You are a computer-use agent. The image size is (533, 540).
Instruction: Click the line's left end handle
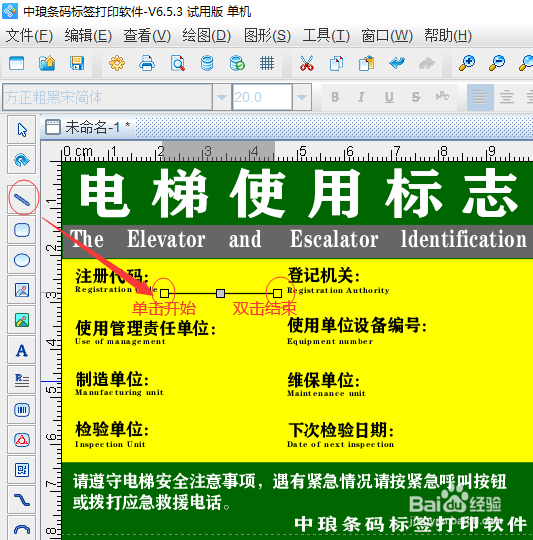[x=165, y=293]
